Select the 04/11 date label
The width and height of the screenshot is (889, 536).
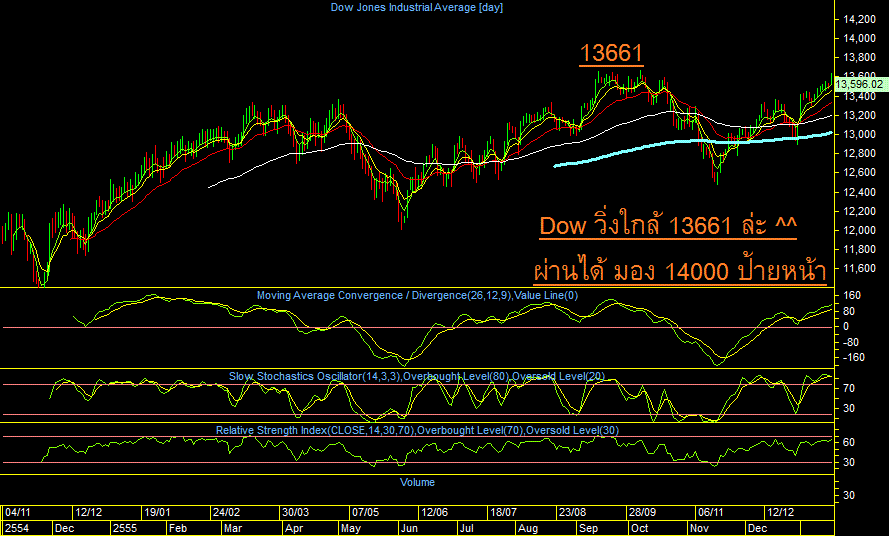18,512
